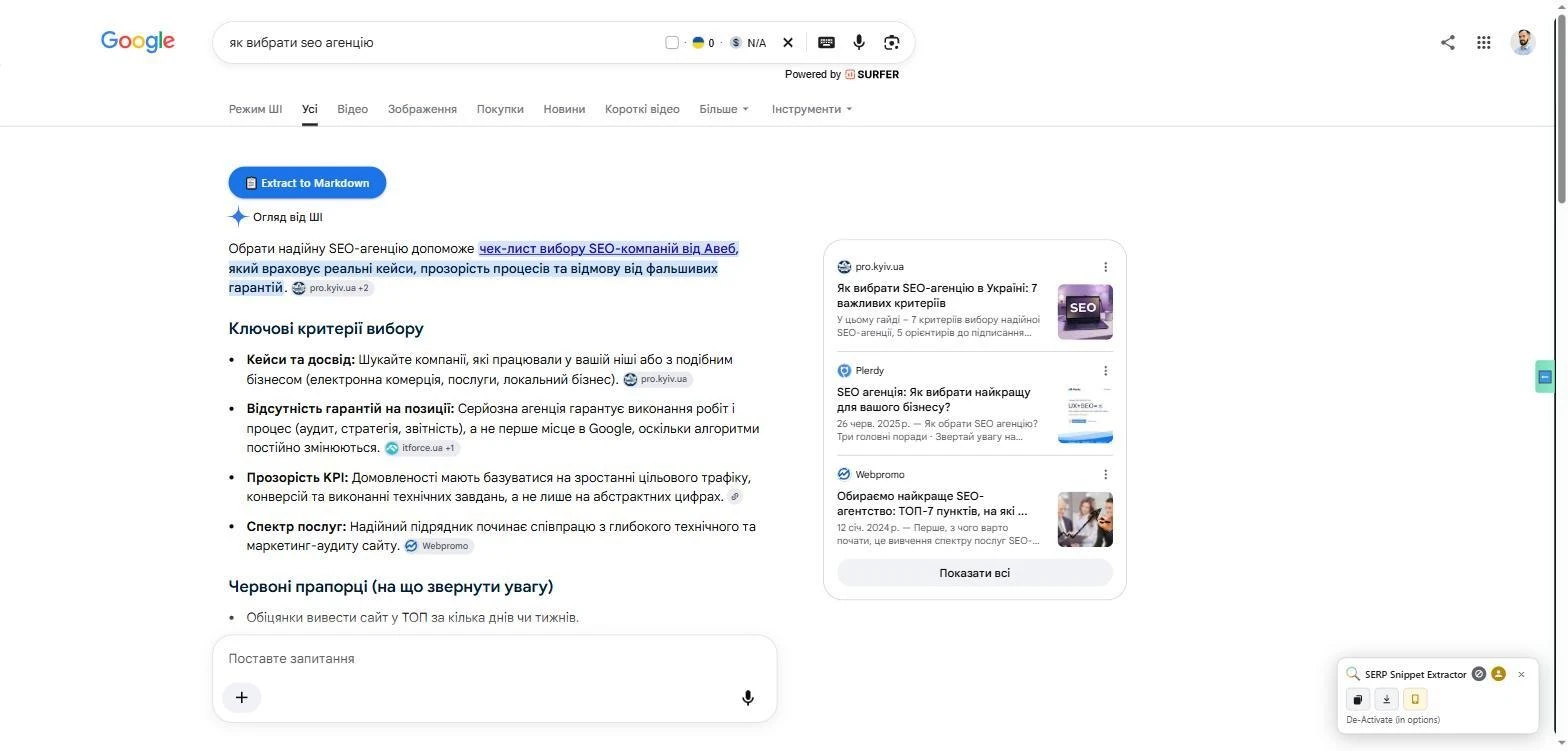Switch to the Режим ШІ tab

click(255, 109)
